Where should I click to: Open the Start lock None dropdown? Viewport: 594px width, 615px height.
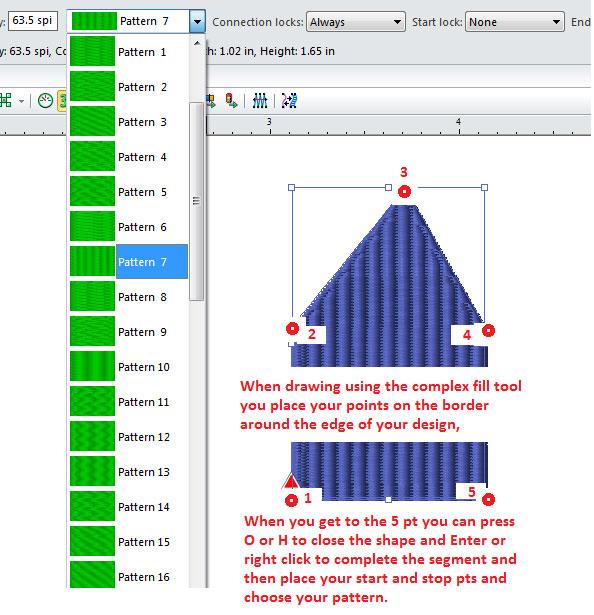pyautogui.click(x=514, y=22)
